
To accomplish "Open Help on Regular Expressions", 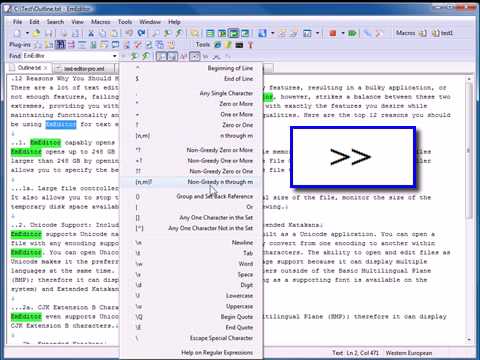I will [192, 352].
